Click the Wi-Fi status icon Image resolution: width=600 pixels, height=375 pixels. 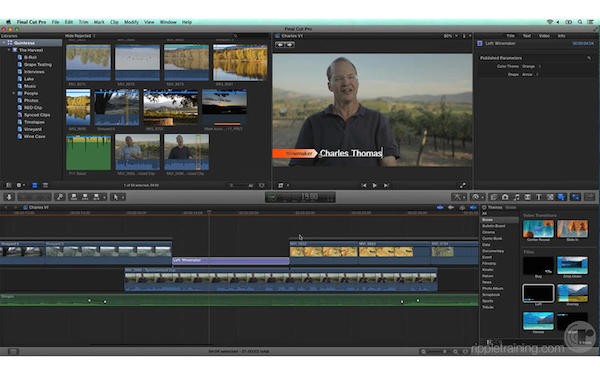tap(549, 22)
